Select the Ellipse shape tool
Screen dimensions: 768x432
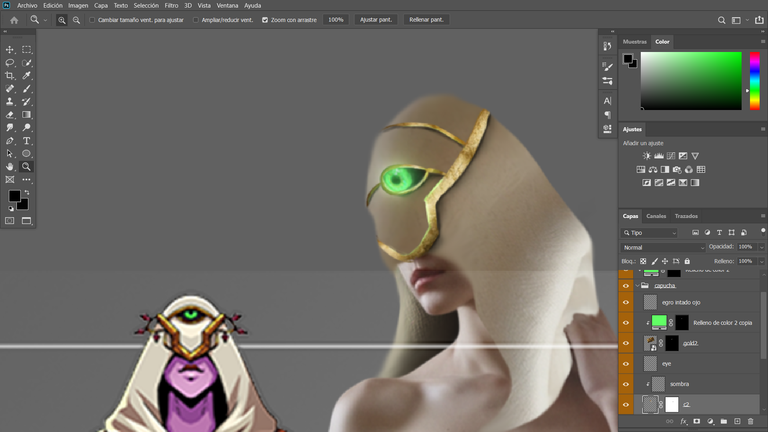pyautogui.click(x=26, y=153)
